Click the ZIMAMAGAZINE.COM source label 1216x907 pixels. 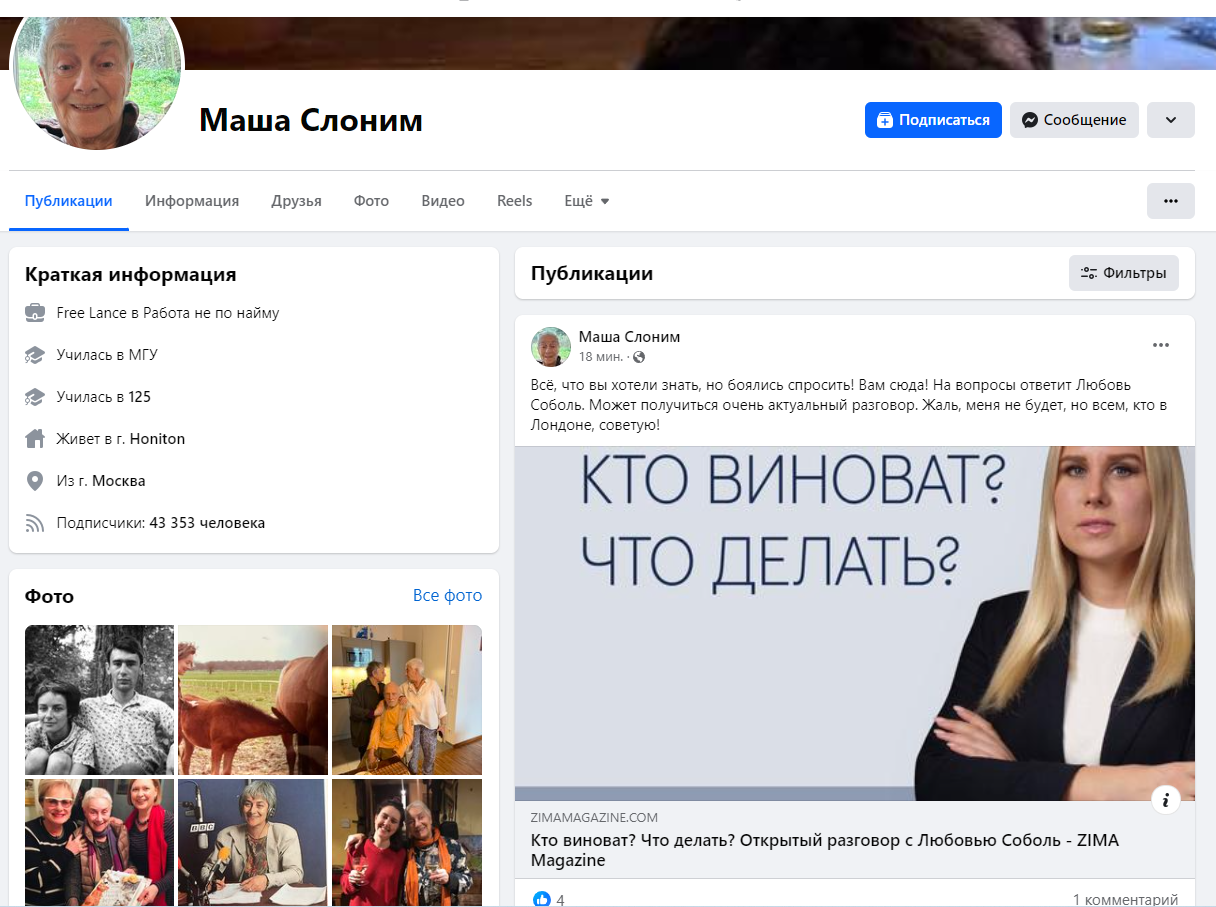point(595,818)
